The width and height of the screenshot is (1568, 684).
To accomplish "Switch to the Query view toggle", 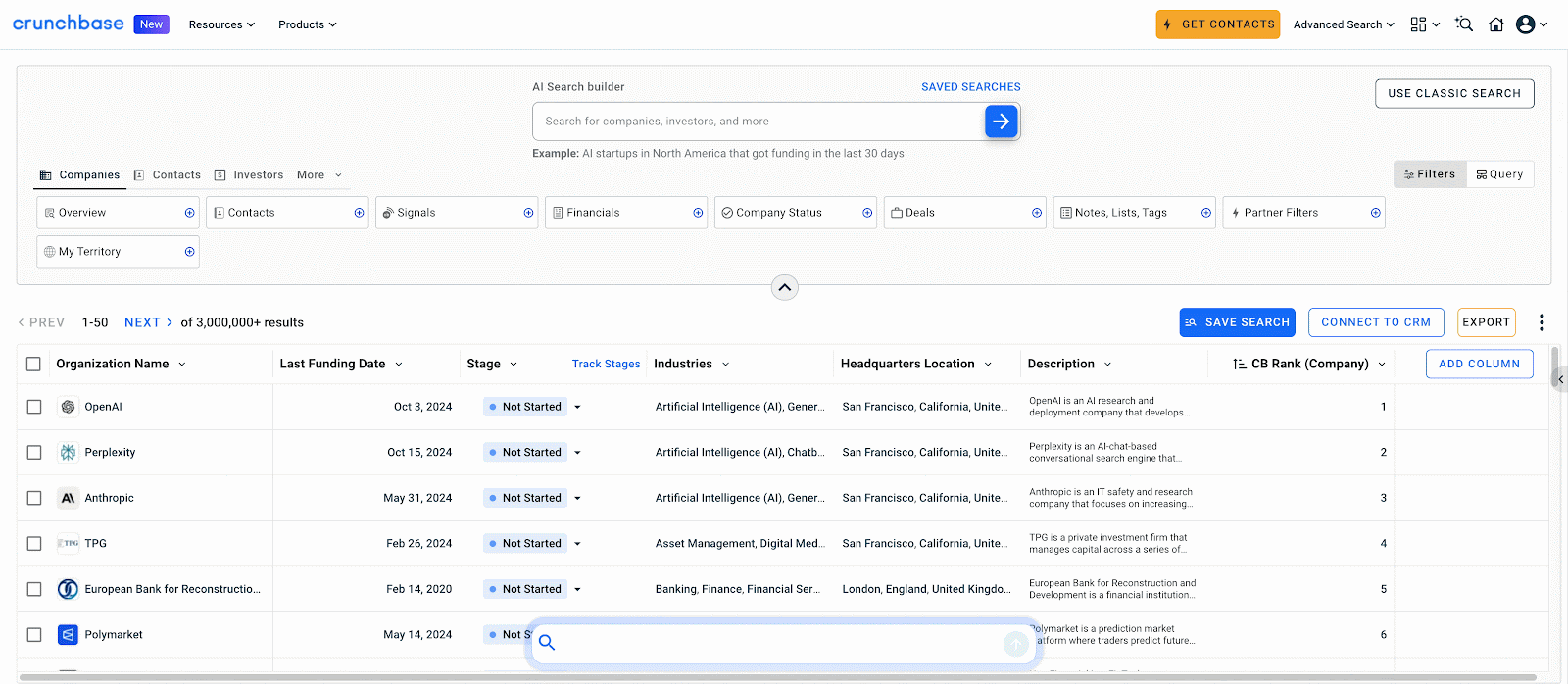I will 1500,174.
